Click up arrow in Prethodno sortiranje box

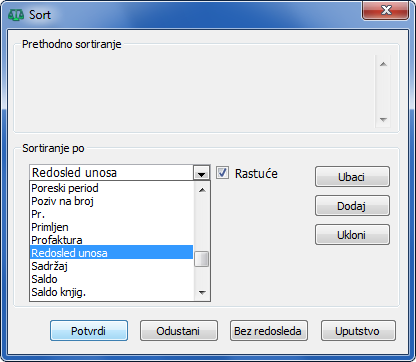(x=383, y=64)
